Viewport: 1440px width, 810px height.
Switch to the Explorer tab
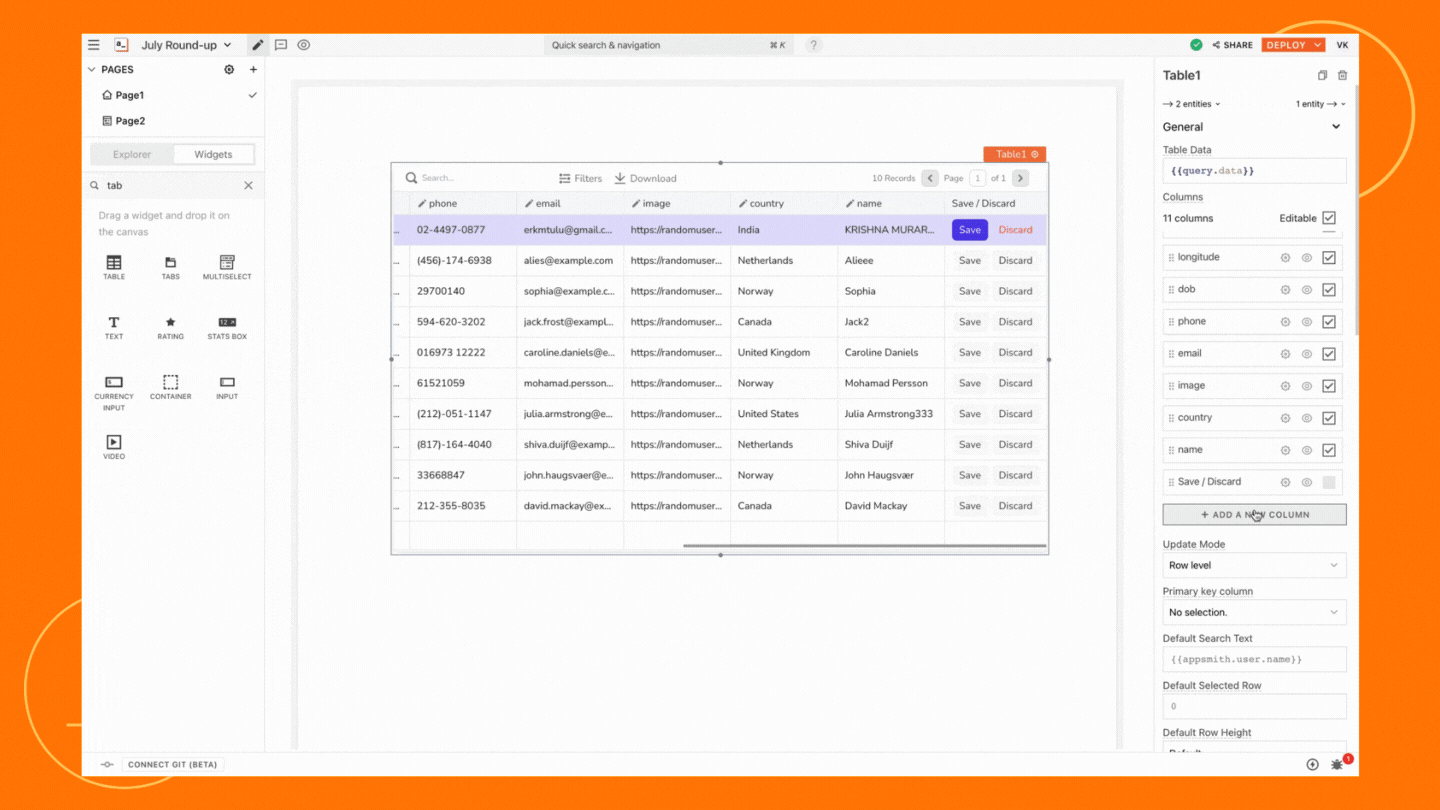pos(132,155)
